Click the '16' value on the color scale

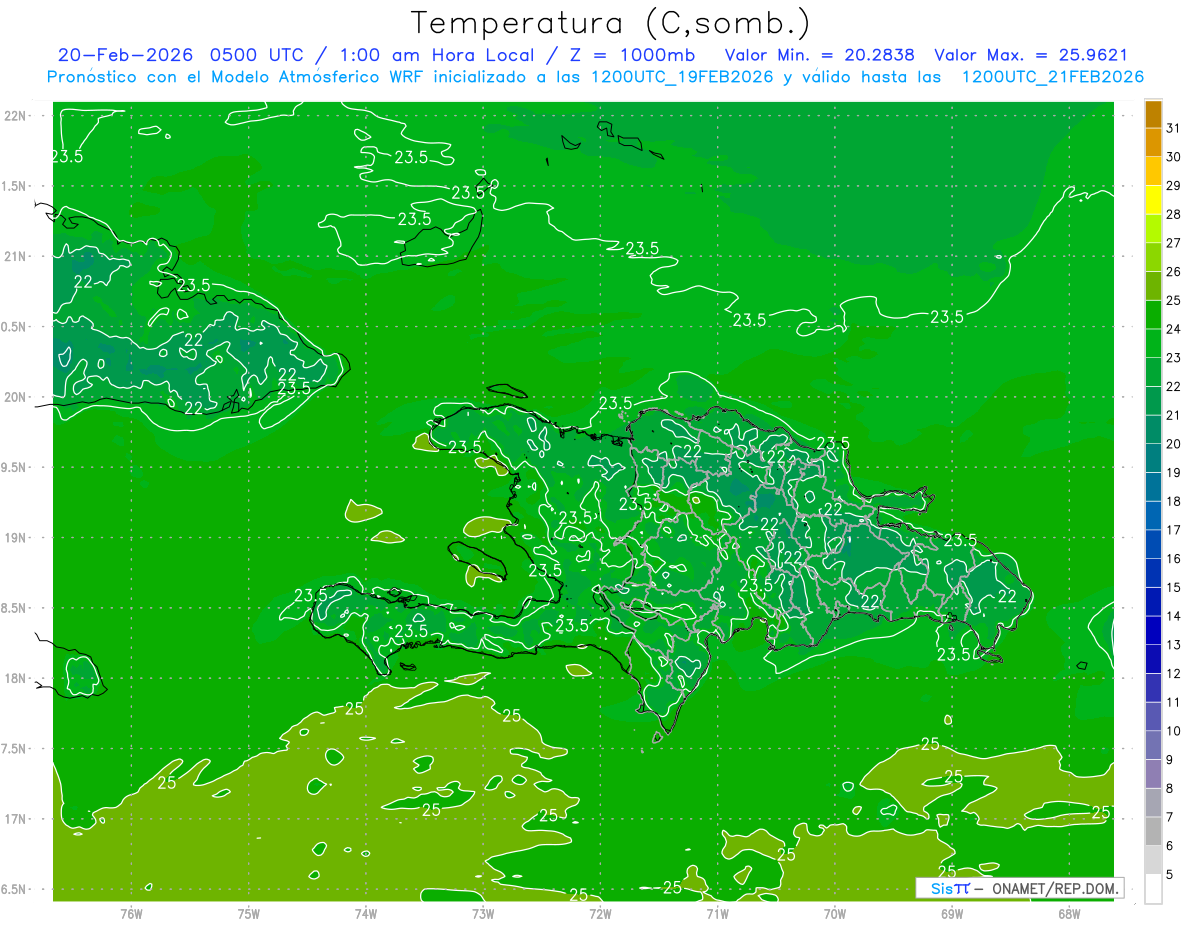[x=1174, y=559]
